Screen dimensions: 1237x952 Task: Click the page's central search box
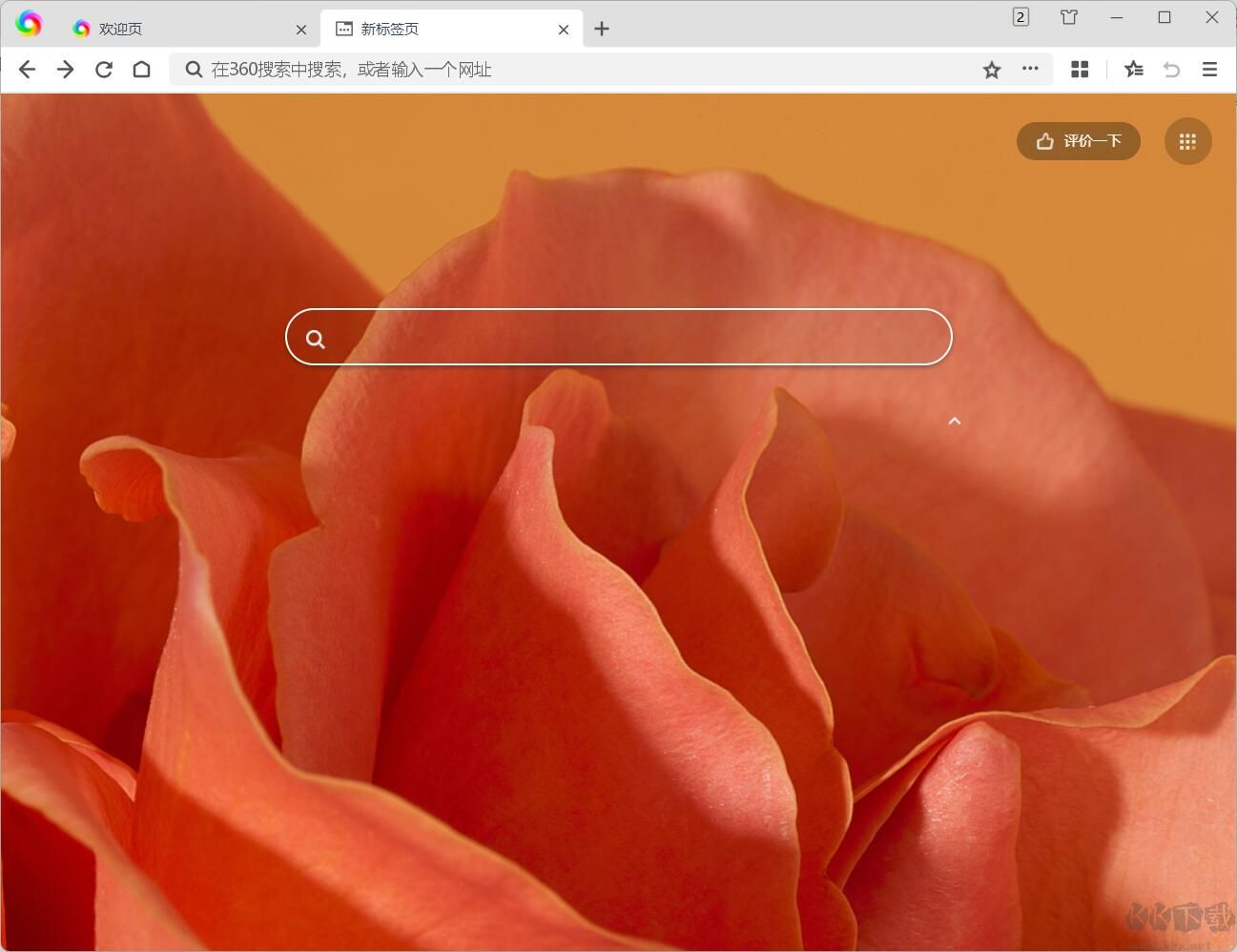pyautogui.click(x=629, y=338)
